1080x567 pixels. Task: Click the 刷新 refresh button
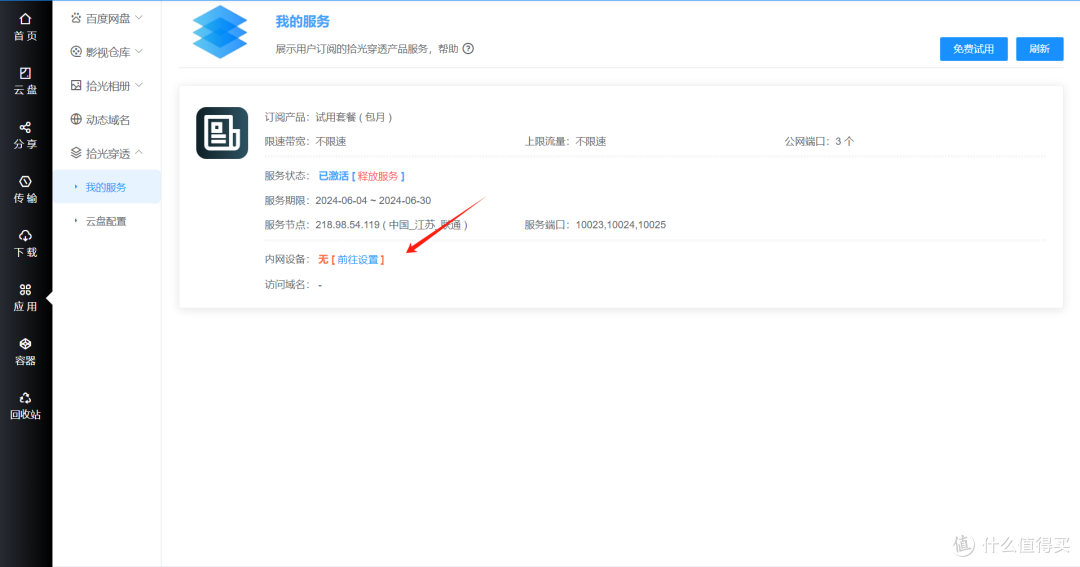(1039, 49)
